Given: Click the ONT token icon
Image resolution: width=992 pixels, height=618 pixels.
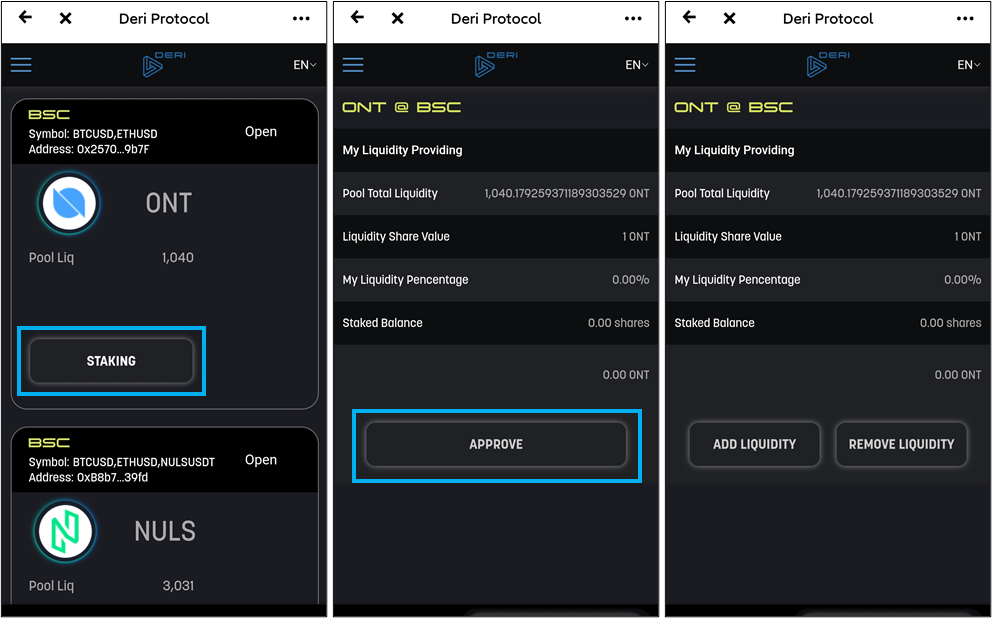Looking at the screenshot, I should click(68, 203).
